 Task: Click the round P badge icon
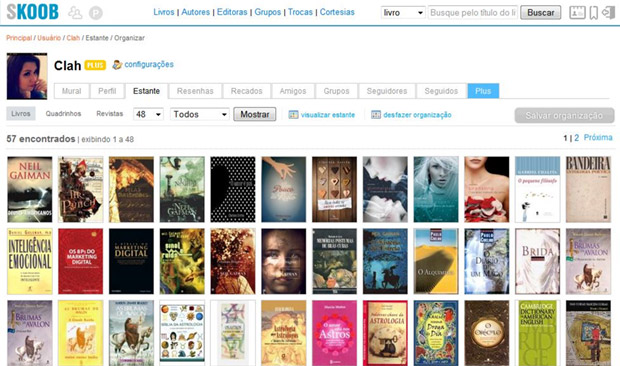(95, 13)
